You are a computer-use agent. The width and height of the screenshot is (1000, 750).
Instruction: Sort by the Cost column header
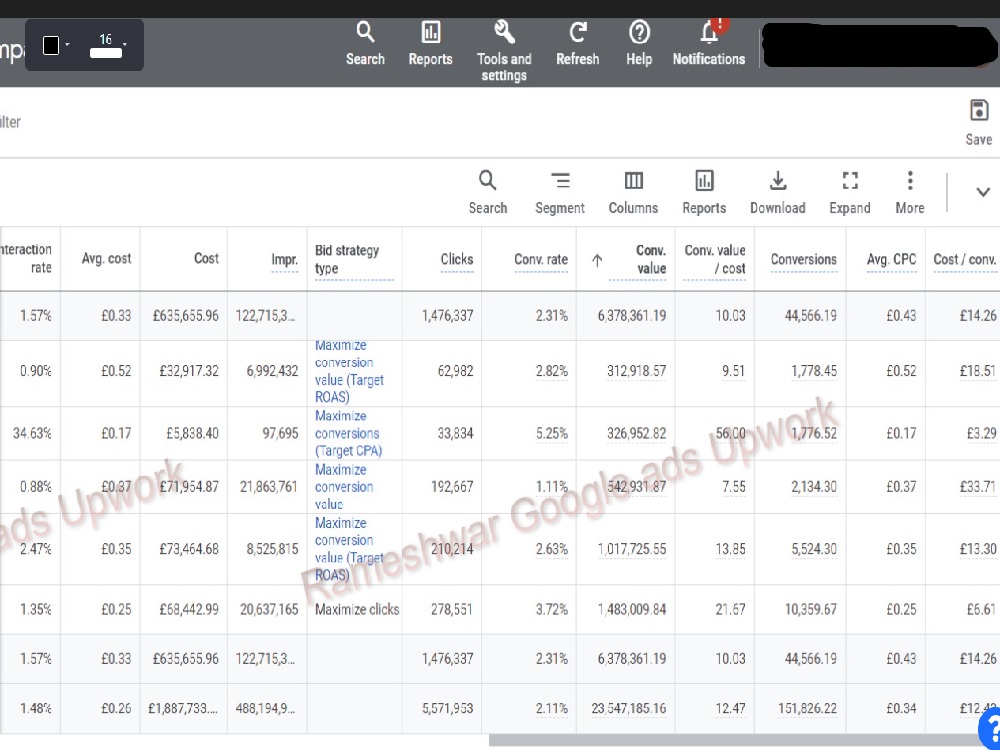tap(206, 258)
